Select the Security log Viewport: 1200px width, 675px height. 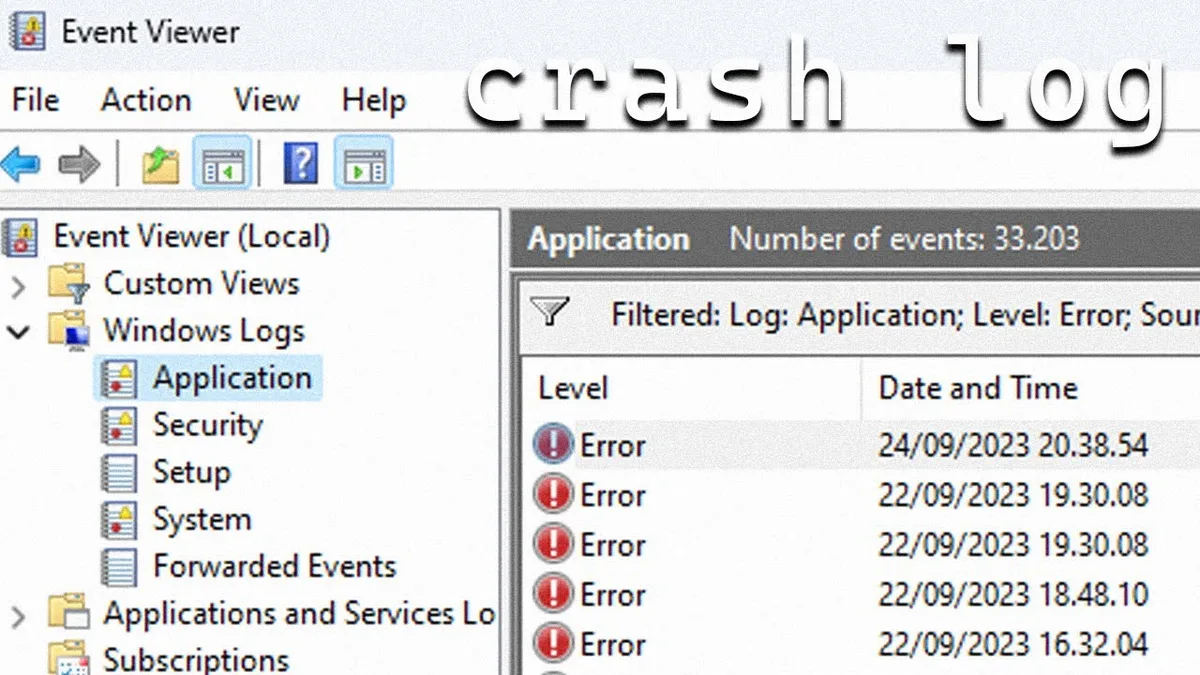[208, 424]
